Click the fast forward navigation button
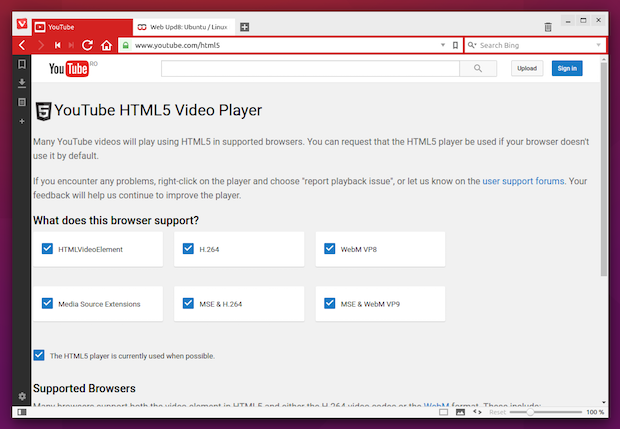 (71, 45)
